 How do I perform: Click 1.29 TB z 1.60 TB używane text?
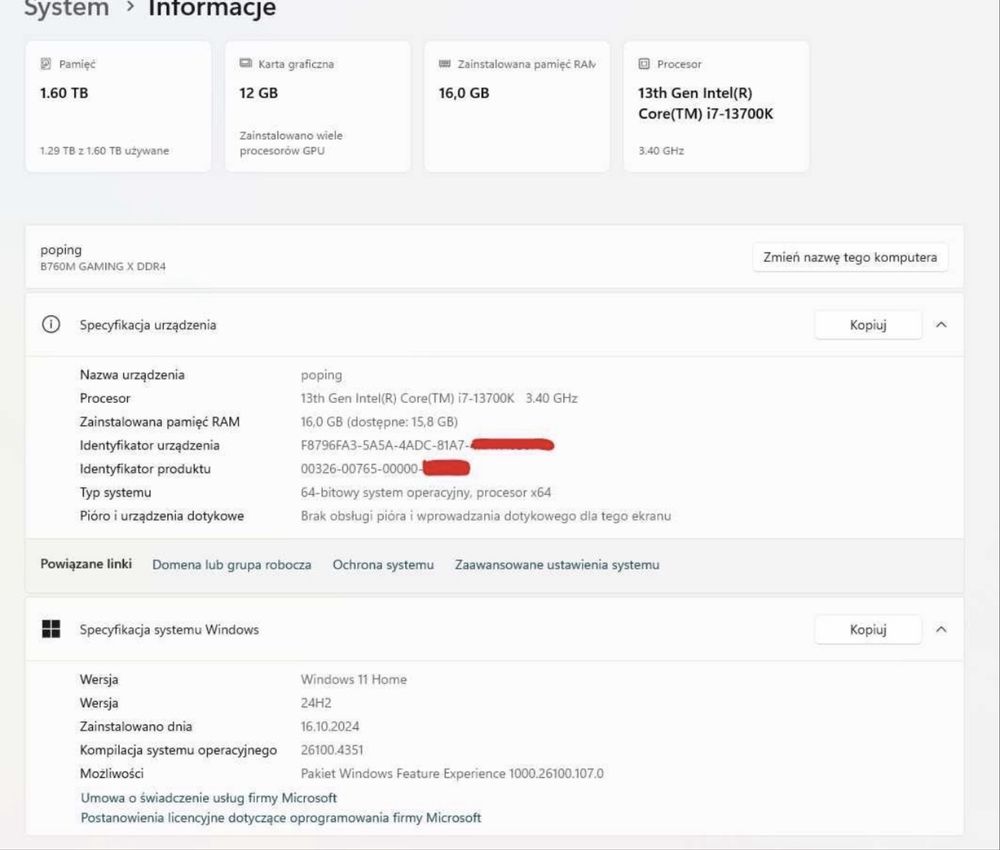pyautogui.click(x=105, y=151)
